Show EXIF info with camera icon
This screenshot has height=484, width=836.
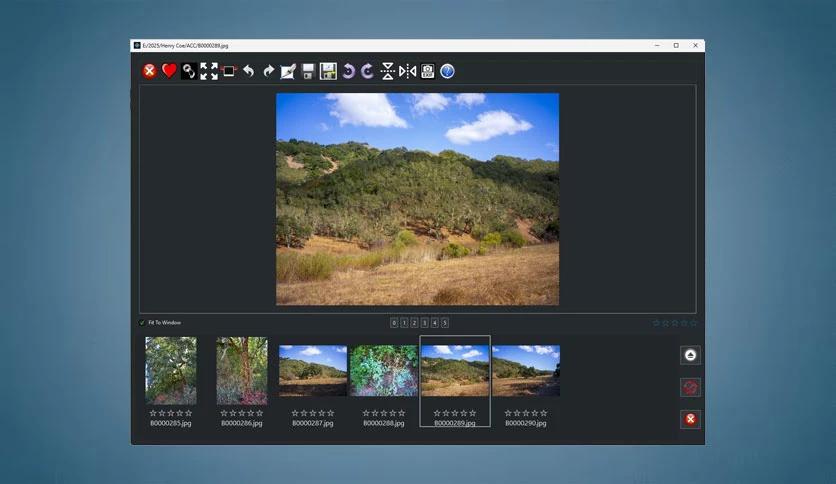point(428,71)
